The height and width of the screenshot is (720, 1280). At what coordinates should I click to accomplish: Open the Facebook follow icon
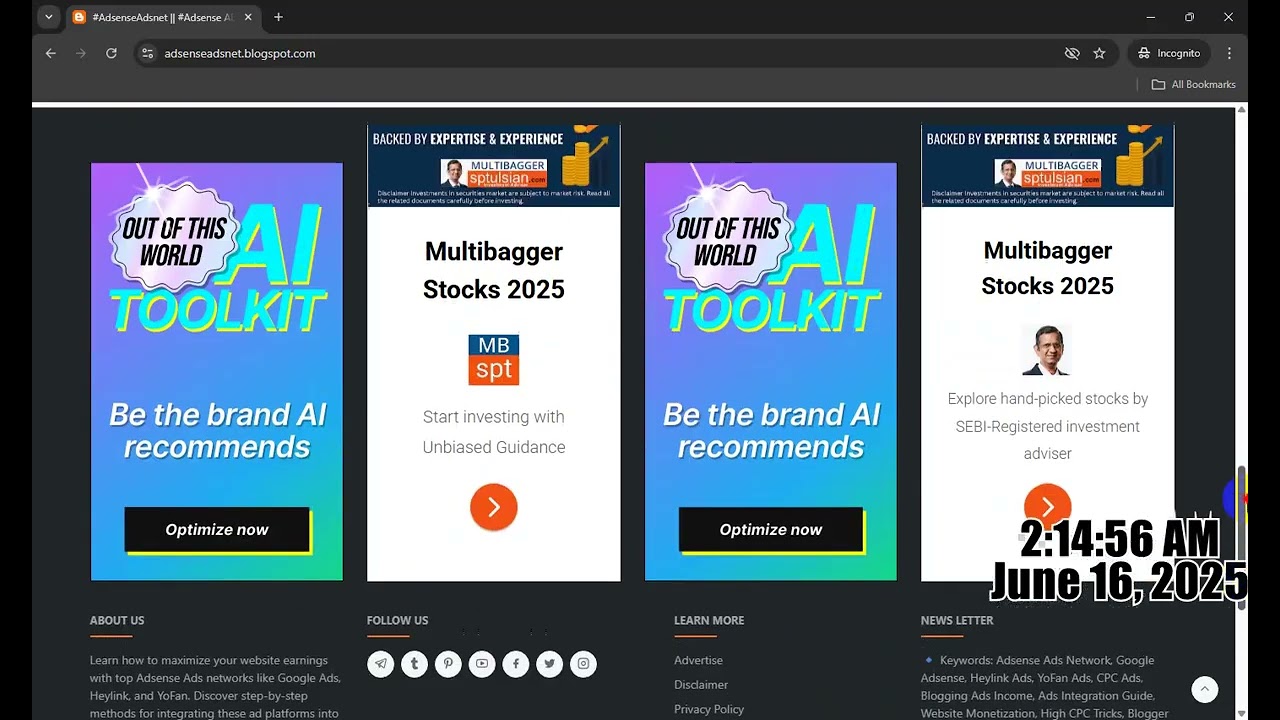tap(516, 663)
